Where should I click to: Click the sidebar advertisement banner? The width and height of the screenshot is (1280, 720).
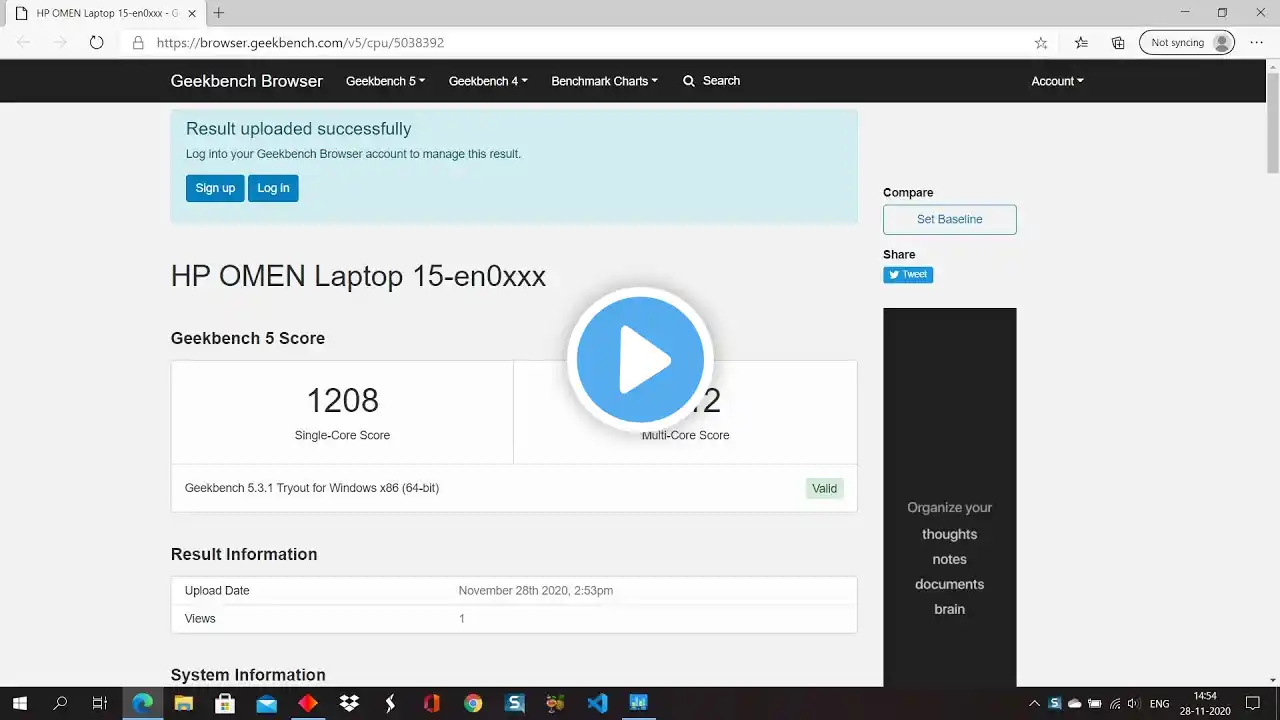(x=950, y=497)
